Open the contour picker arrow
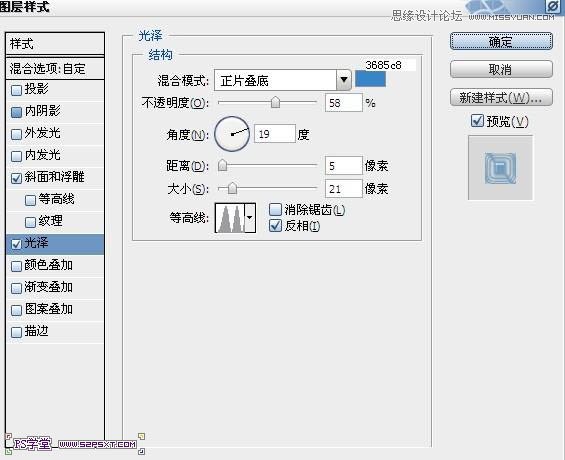 pos(250,218)
